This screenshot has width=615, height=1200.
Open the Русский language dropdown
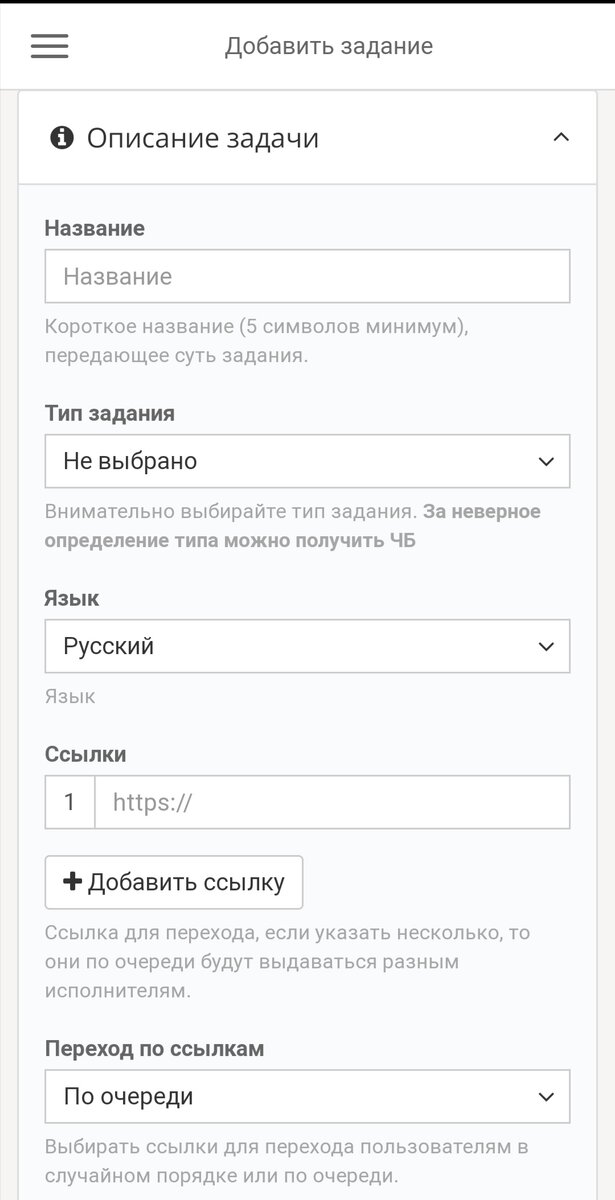pyautogui.click(x=307, y=646)
